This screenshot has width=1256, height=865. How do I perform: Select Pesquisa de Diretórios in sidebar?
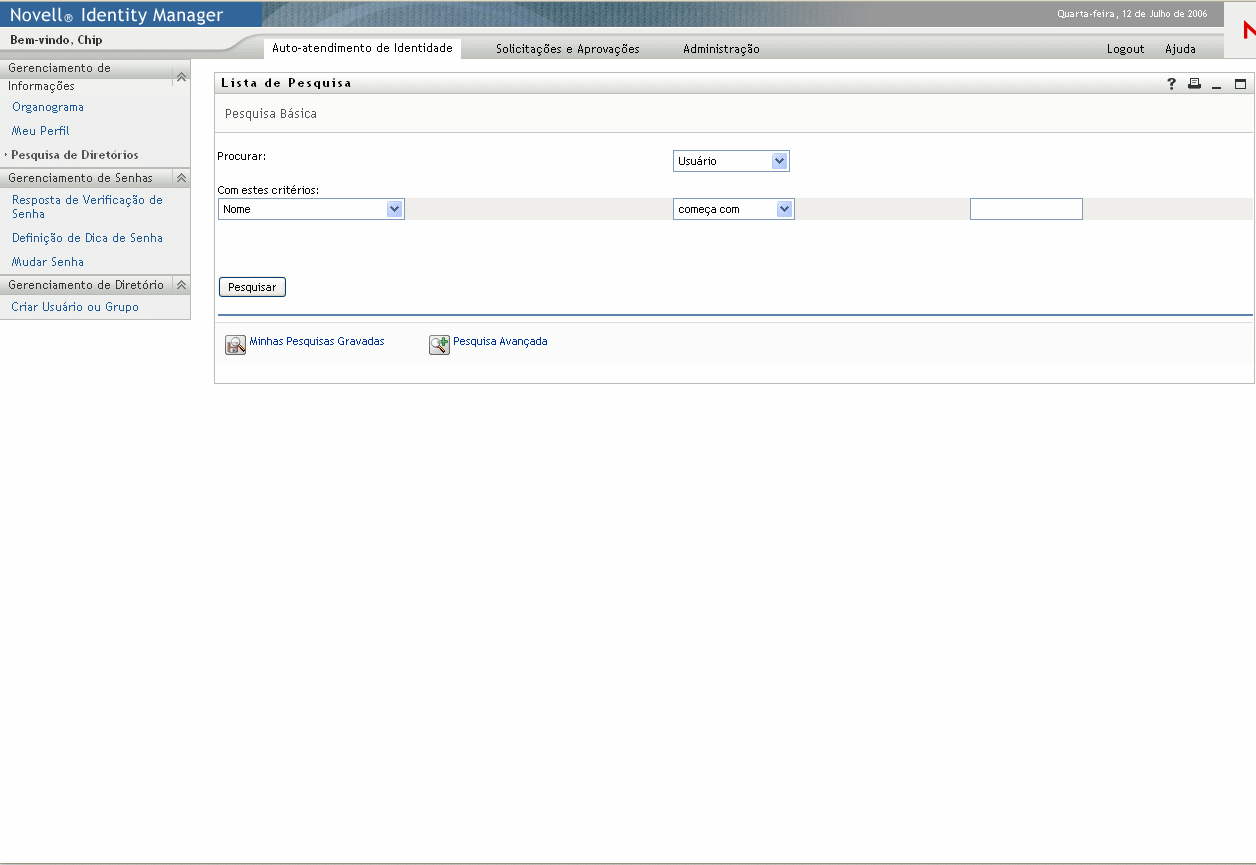pos(75,155)
